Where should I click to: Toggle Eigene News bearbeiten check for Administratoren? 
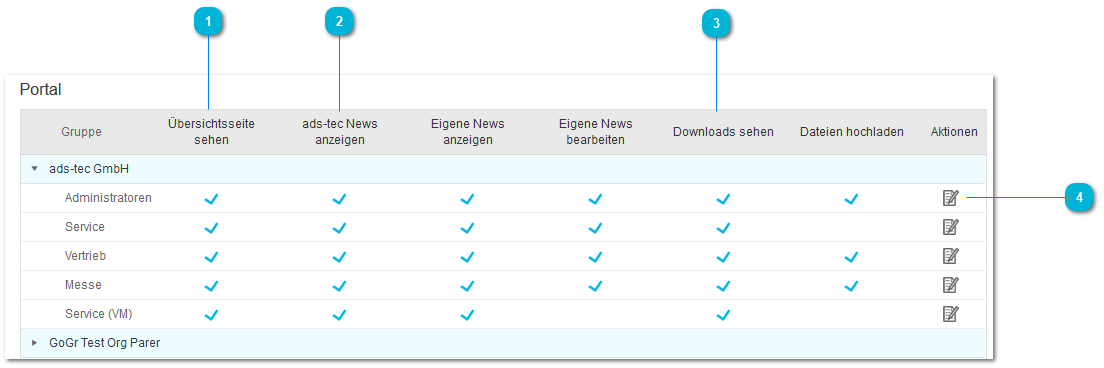tap(596, 199)
